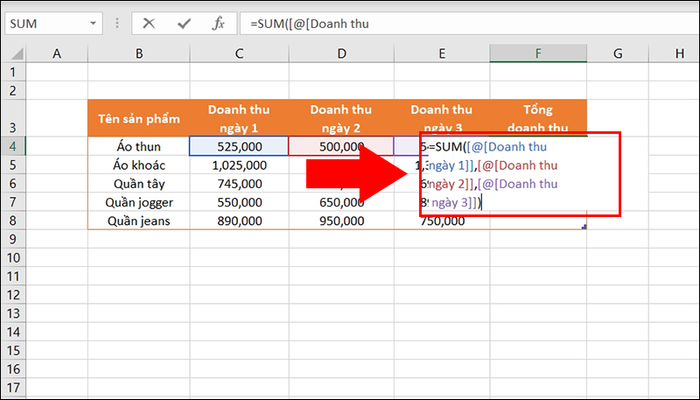
Task: Select column C header
Action: 239,54
